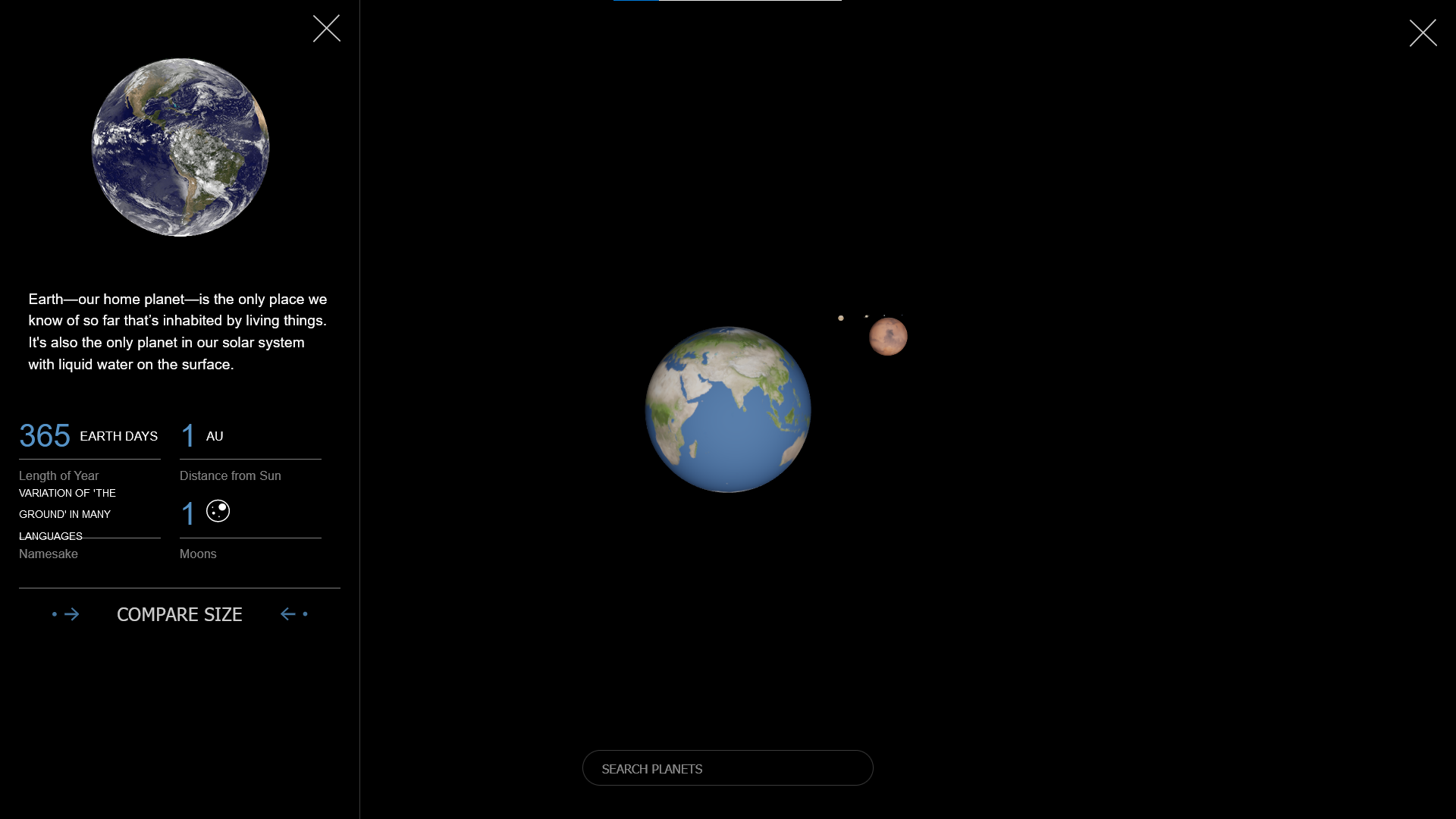The height and width of the screenshot is (819, 1456).
Task: Select the tiny ringed Saturn icon
Action: tap(867, 316)
